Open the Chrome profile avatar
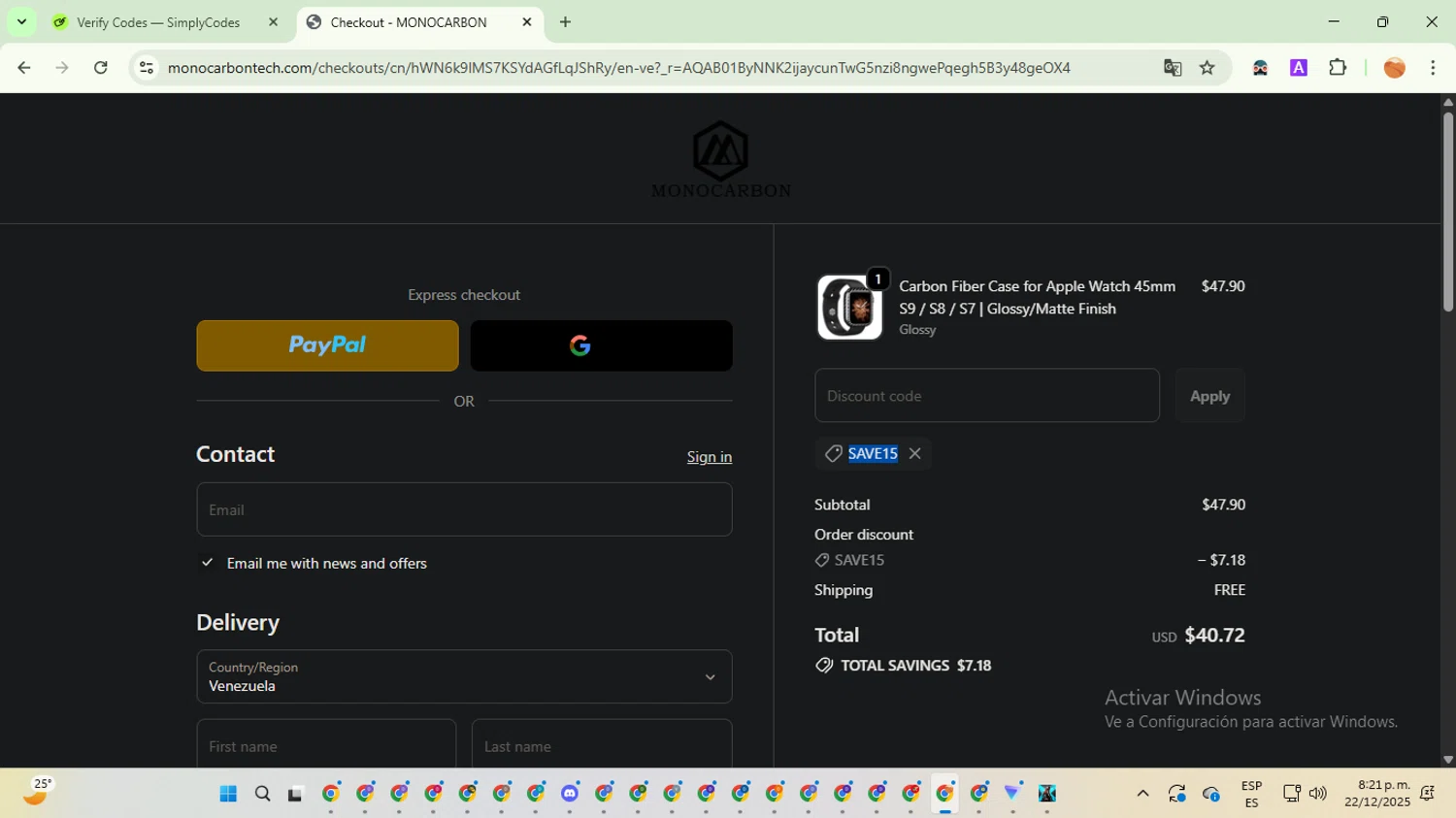This screenshot has height=818, width=1456. (1395, 68)
